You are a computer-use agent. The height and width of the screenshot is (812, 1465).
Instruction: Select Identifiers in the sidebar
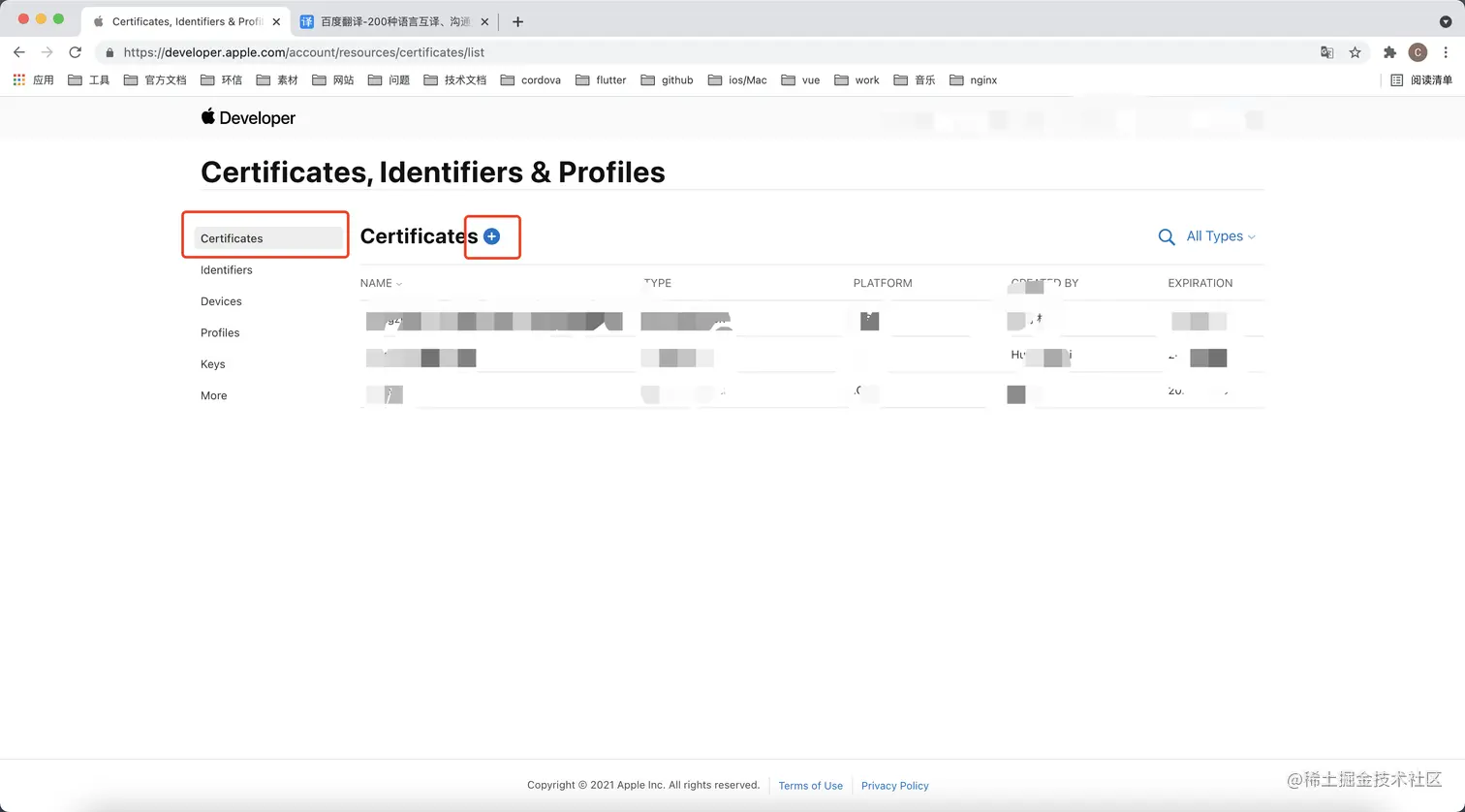coord(227,270)
